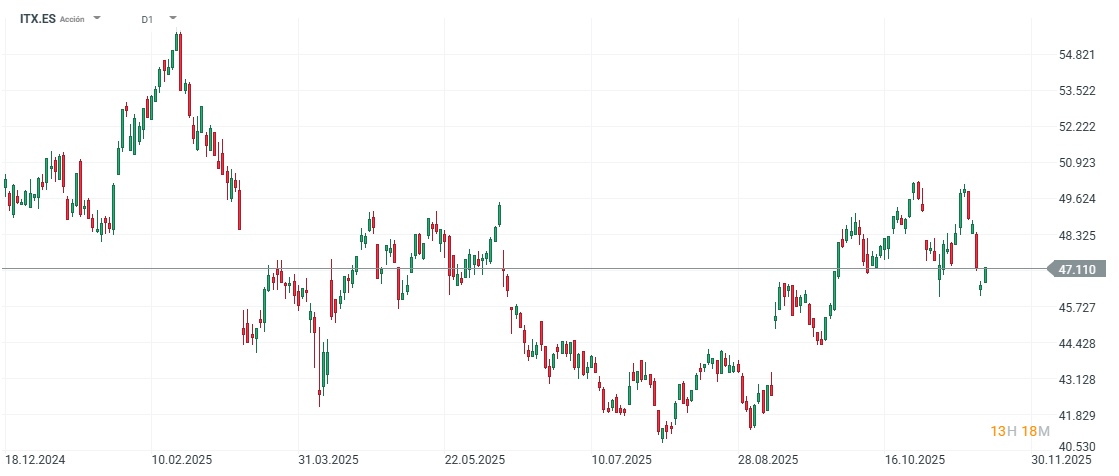Click the 30.11.2025 date label
The image size is (1119, 476).
[x=1062, y=460]
